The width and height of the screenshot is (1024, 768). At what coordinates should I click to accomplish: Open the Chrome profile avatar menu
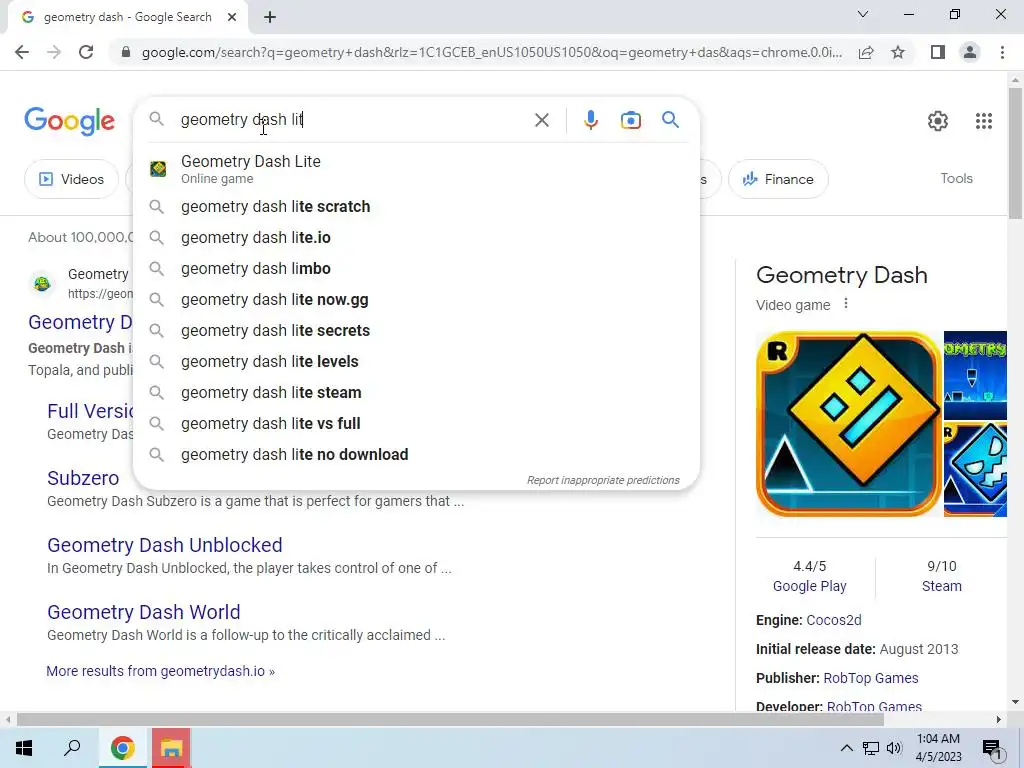(x=970, y=52)
